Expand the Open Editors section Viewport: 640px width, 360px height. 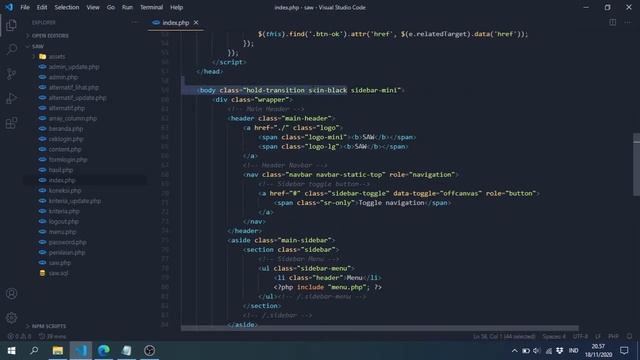(50, 36)
